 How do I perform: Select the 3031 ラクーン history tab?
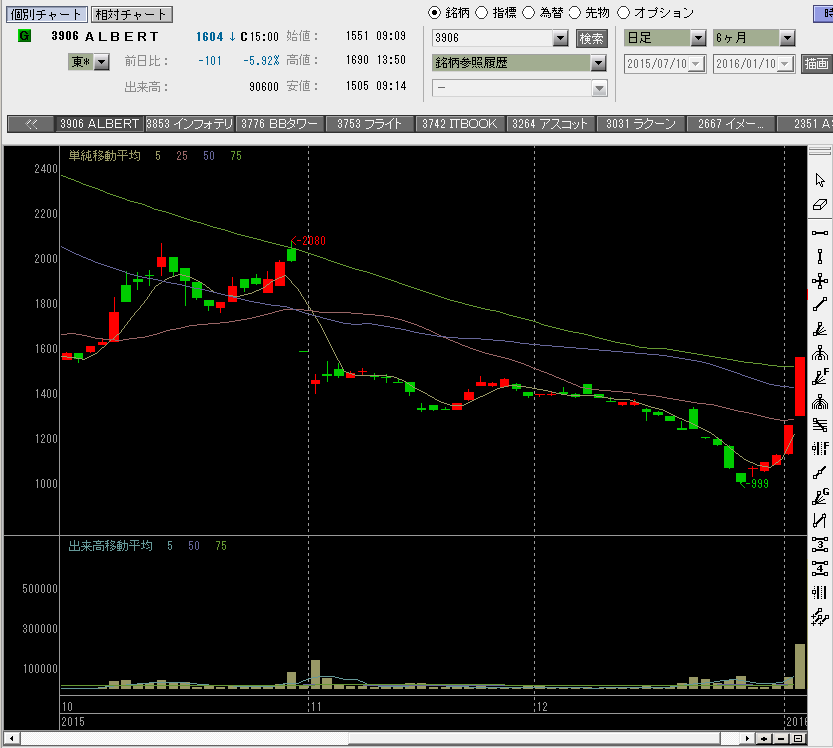(641, 124)
